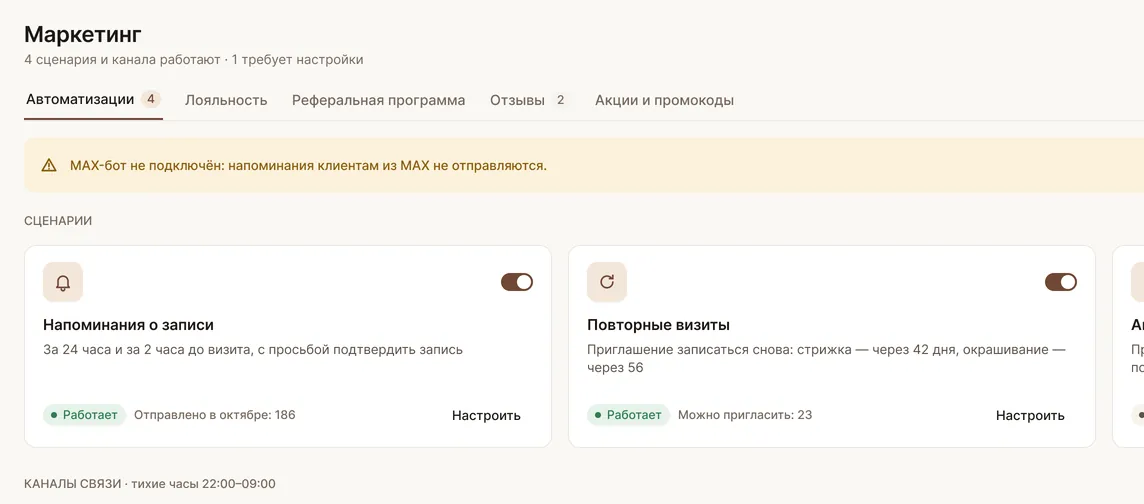
Task: Open the Автоматизации tab
Action: pos(93,100)
